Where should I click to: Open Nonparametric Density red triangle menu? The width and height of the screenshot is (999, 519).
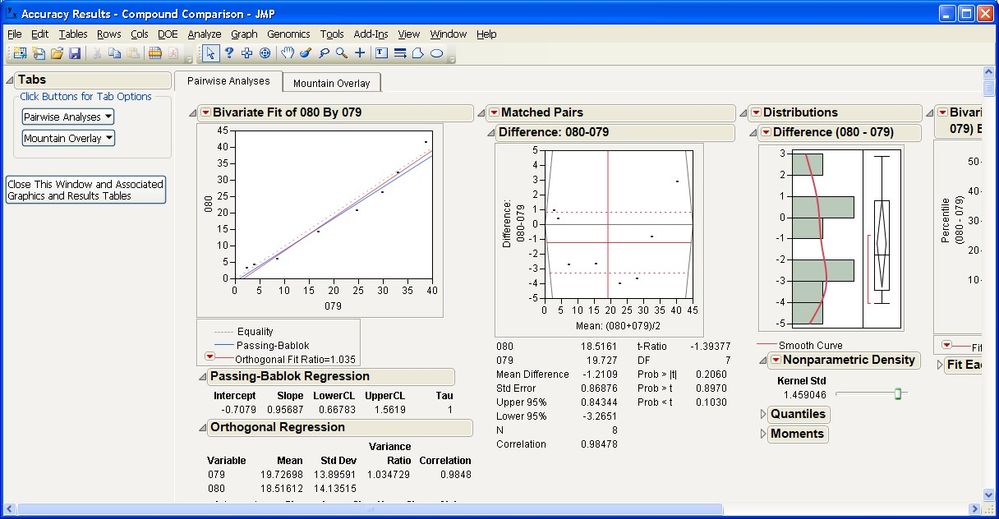point(775,360)
